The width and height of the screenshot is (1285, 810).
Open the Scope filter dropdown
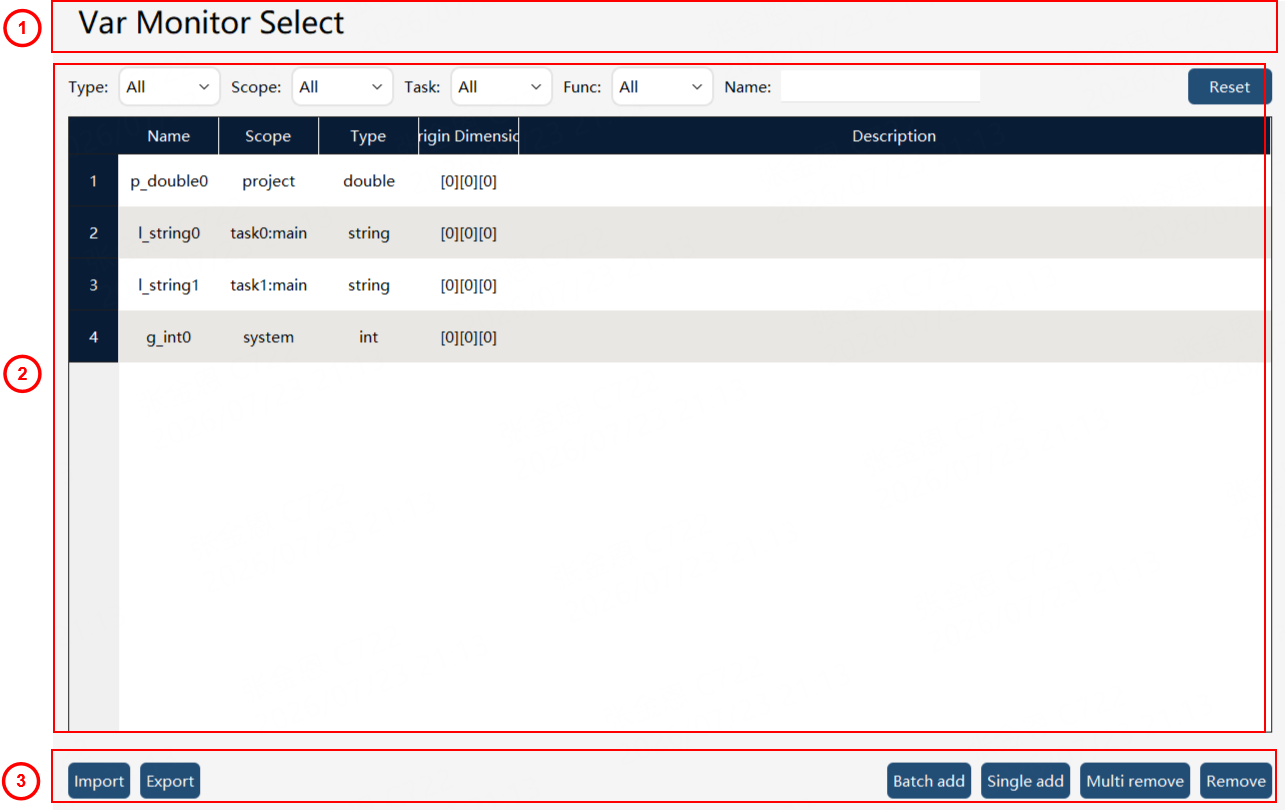coord(342,87)
